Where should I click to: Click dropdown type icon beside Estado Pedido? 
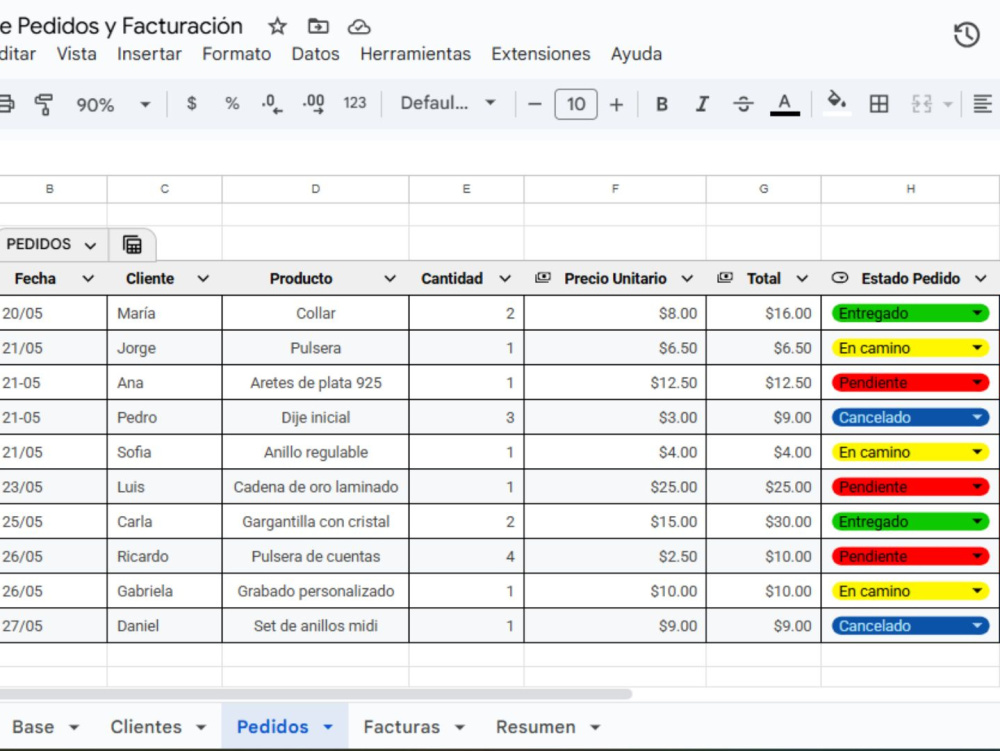tap(840, 277)
